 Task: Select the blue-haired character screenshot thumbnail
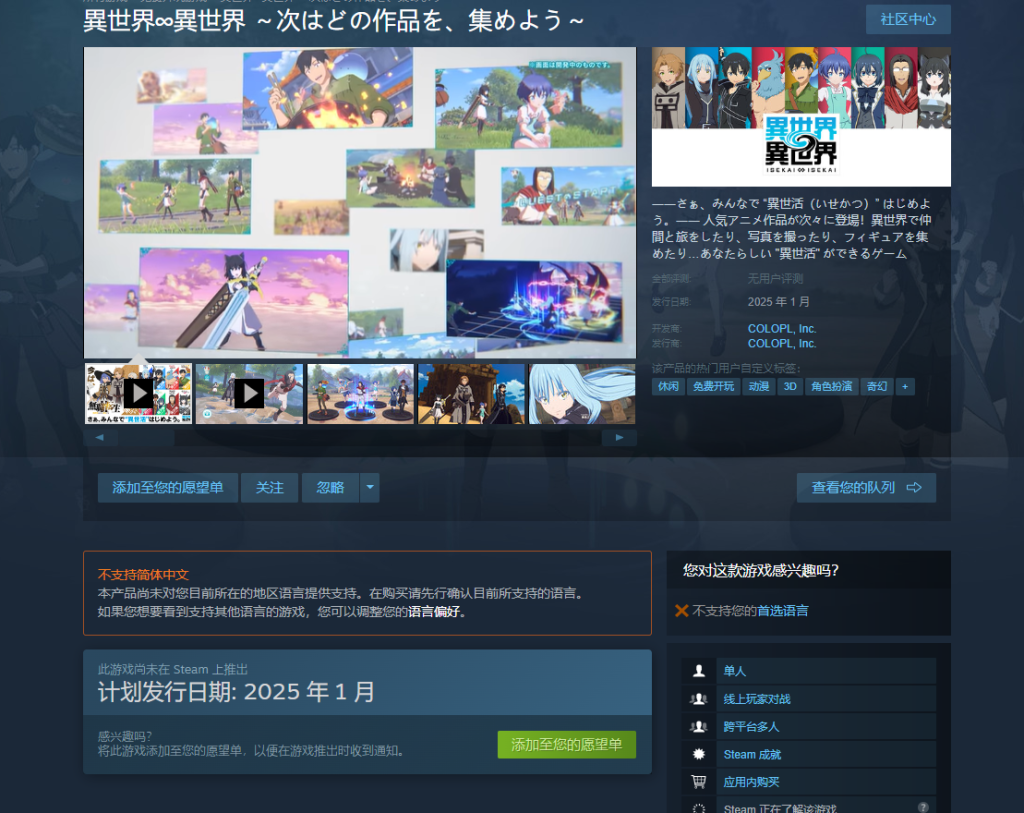coord(582,394)
